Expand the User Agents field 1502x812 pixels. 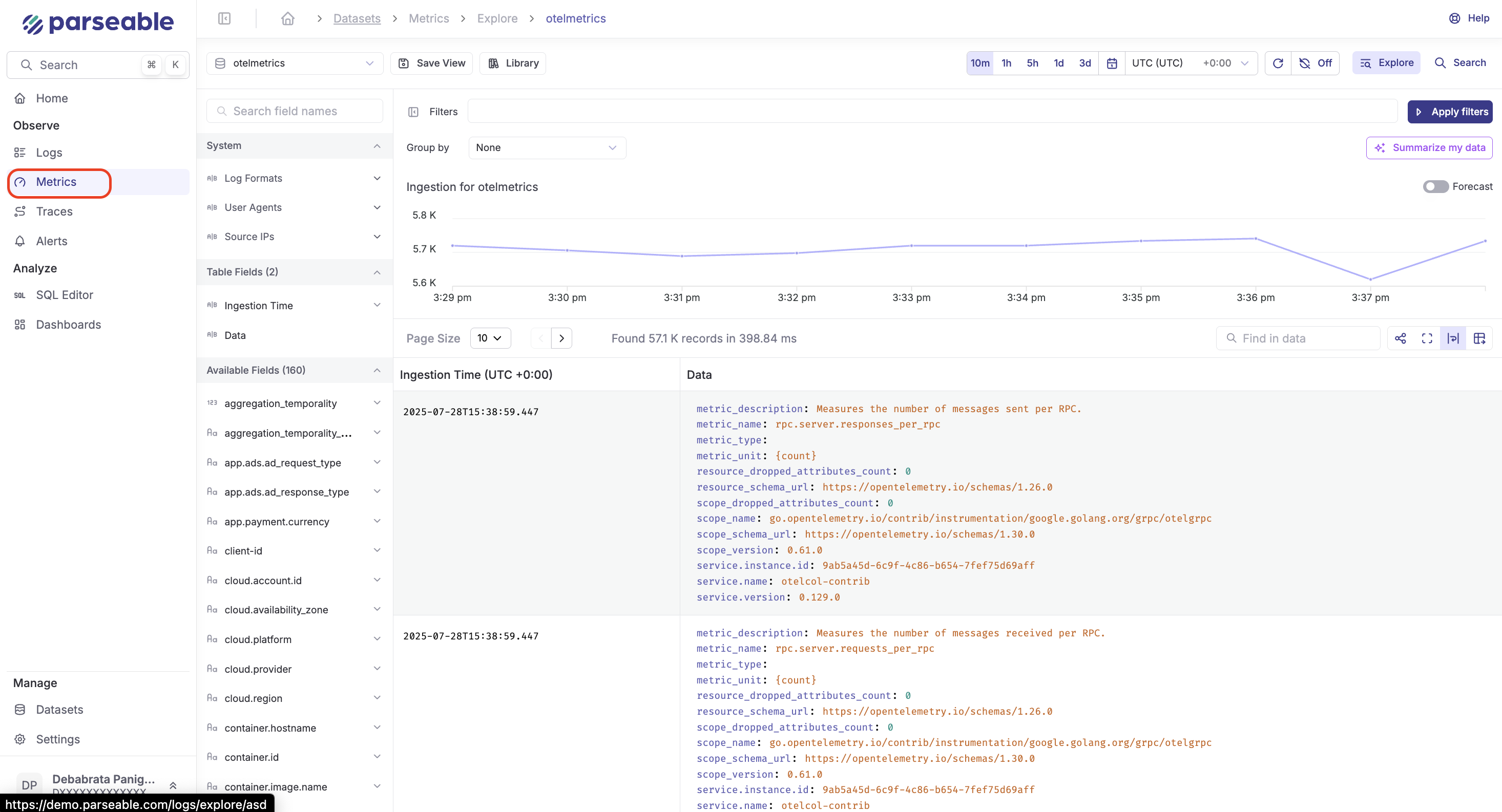(x=377, y=207)
